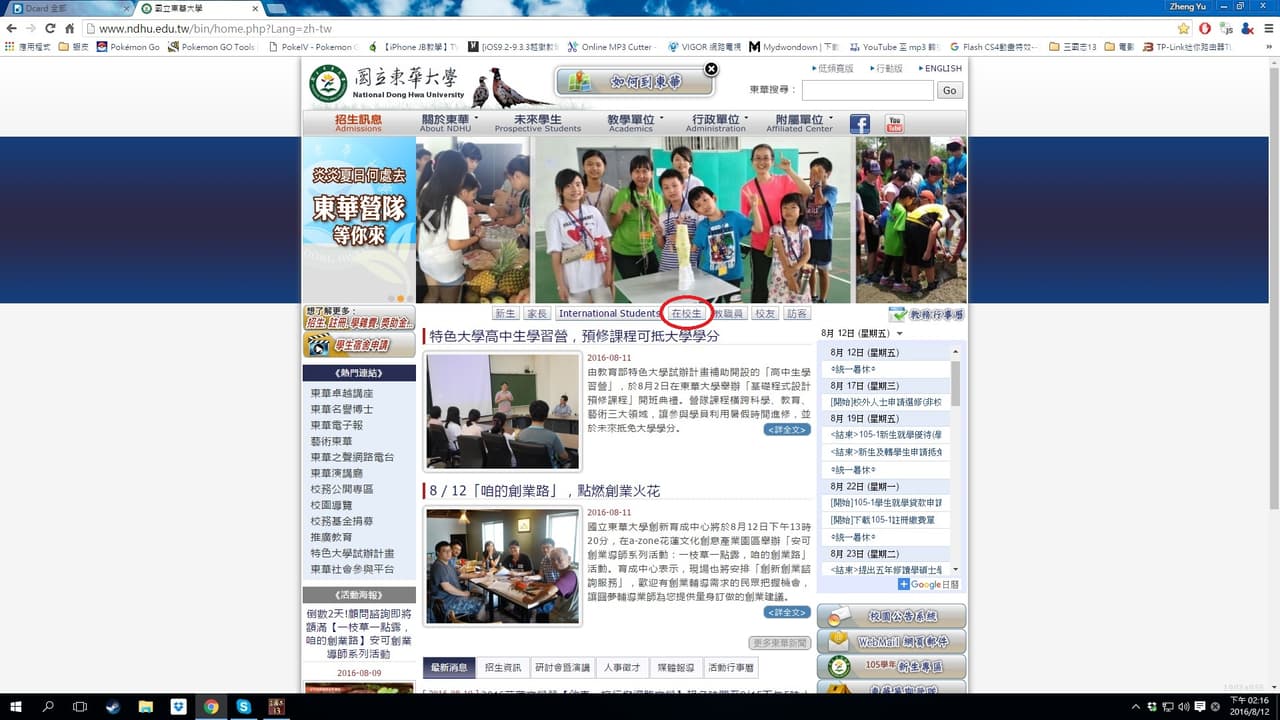This screenshot has height=720, width=1280.
Task: Open the 校園公告系統 button
Action: coord(892,616)
